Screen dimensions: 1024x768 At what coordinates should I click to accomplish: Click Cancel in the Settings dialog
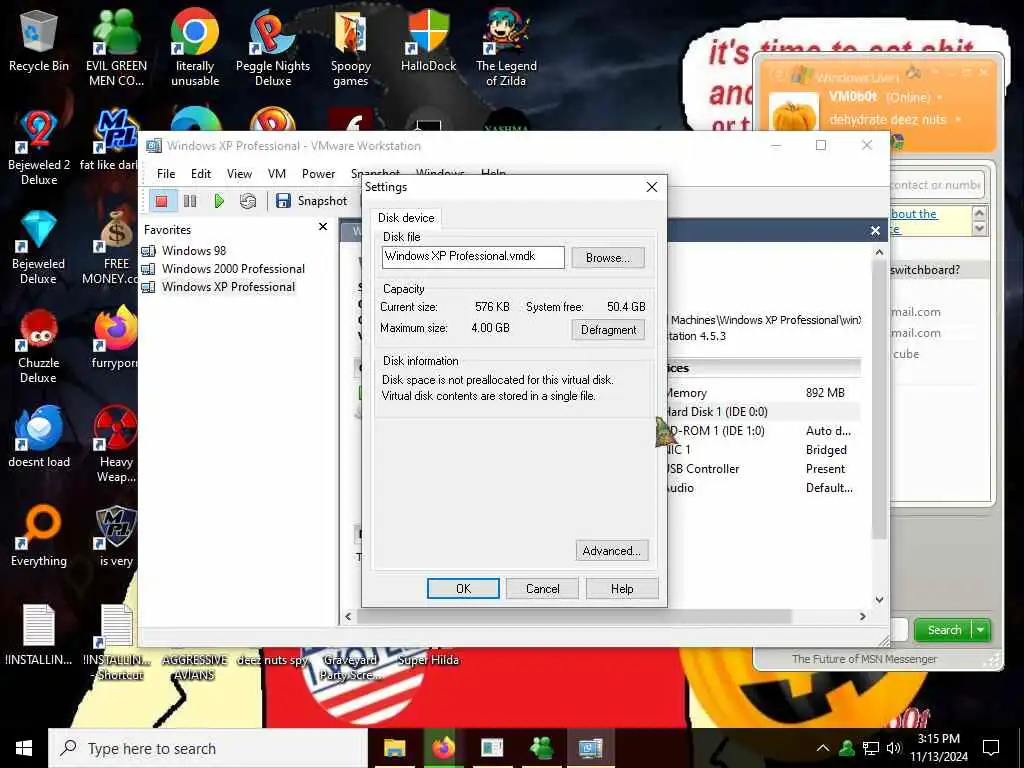point(542,588)
